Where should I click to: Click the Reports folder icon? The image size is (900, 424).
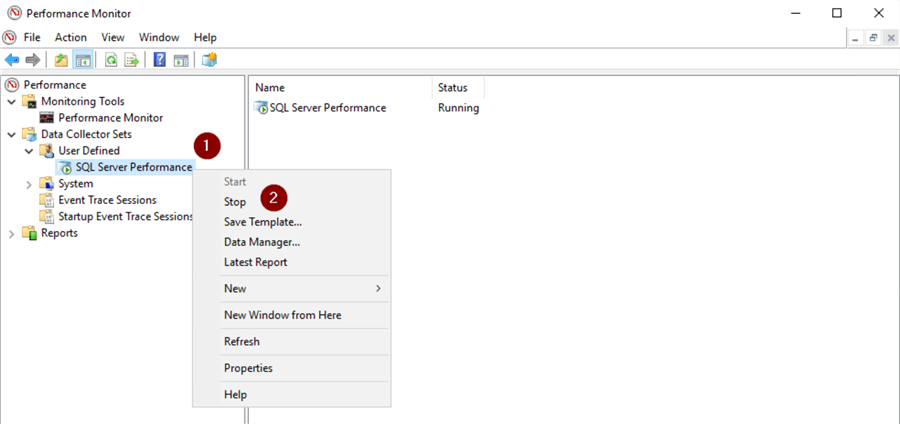(x=29, y=234)
